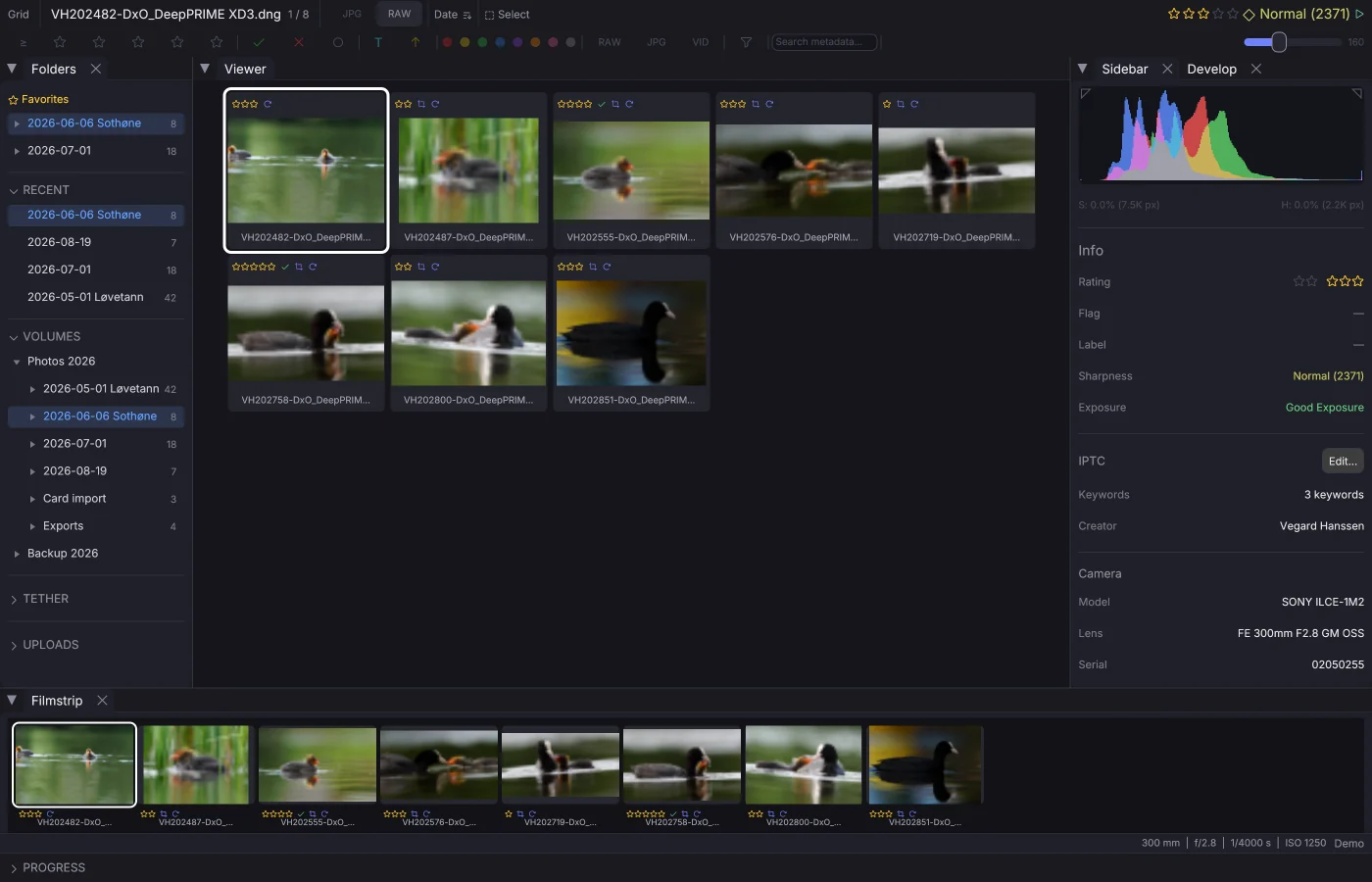Screen dimensions: 1372x882
Task: Toggle the JPG button beside the file counter
Action: (352, 14)
